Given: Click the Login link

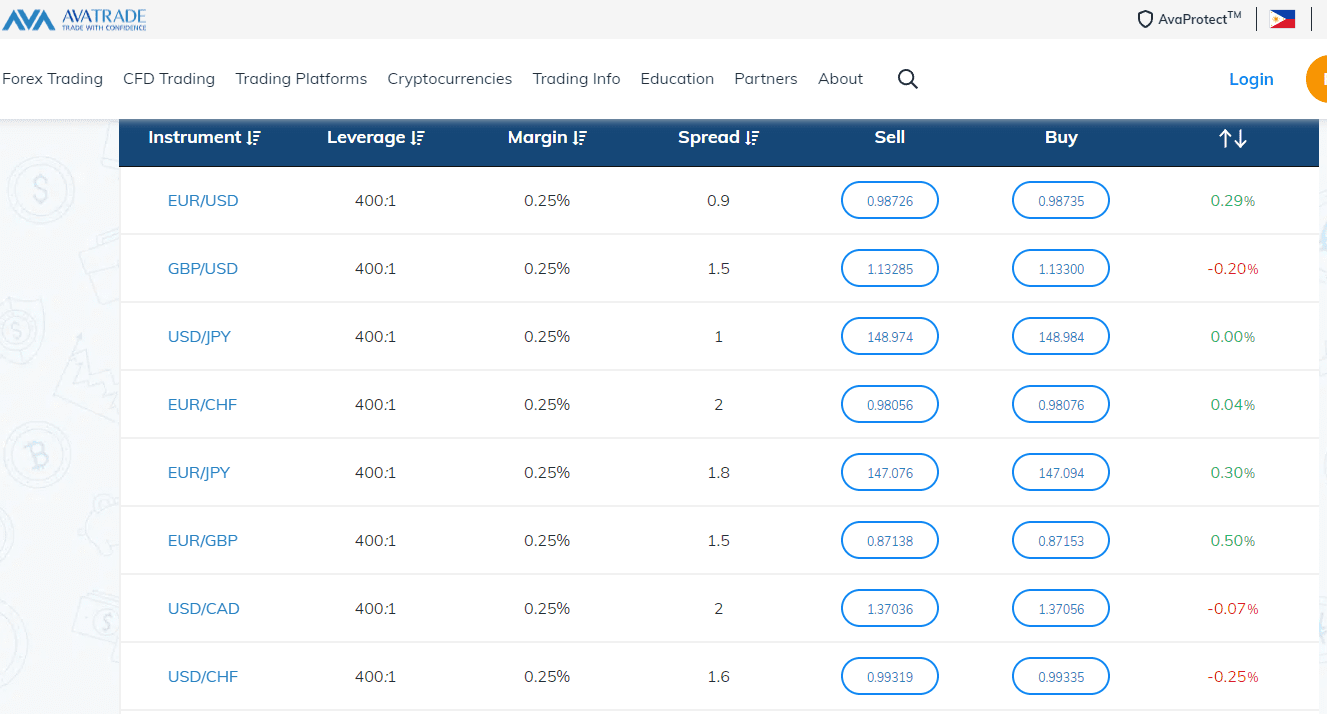Looking at the screenshot, I should (1251, 80).
